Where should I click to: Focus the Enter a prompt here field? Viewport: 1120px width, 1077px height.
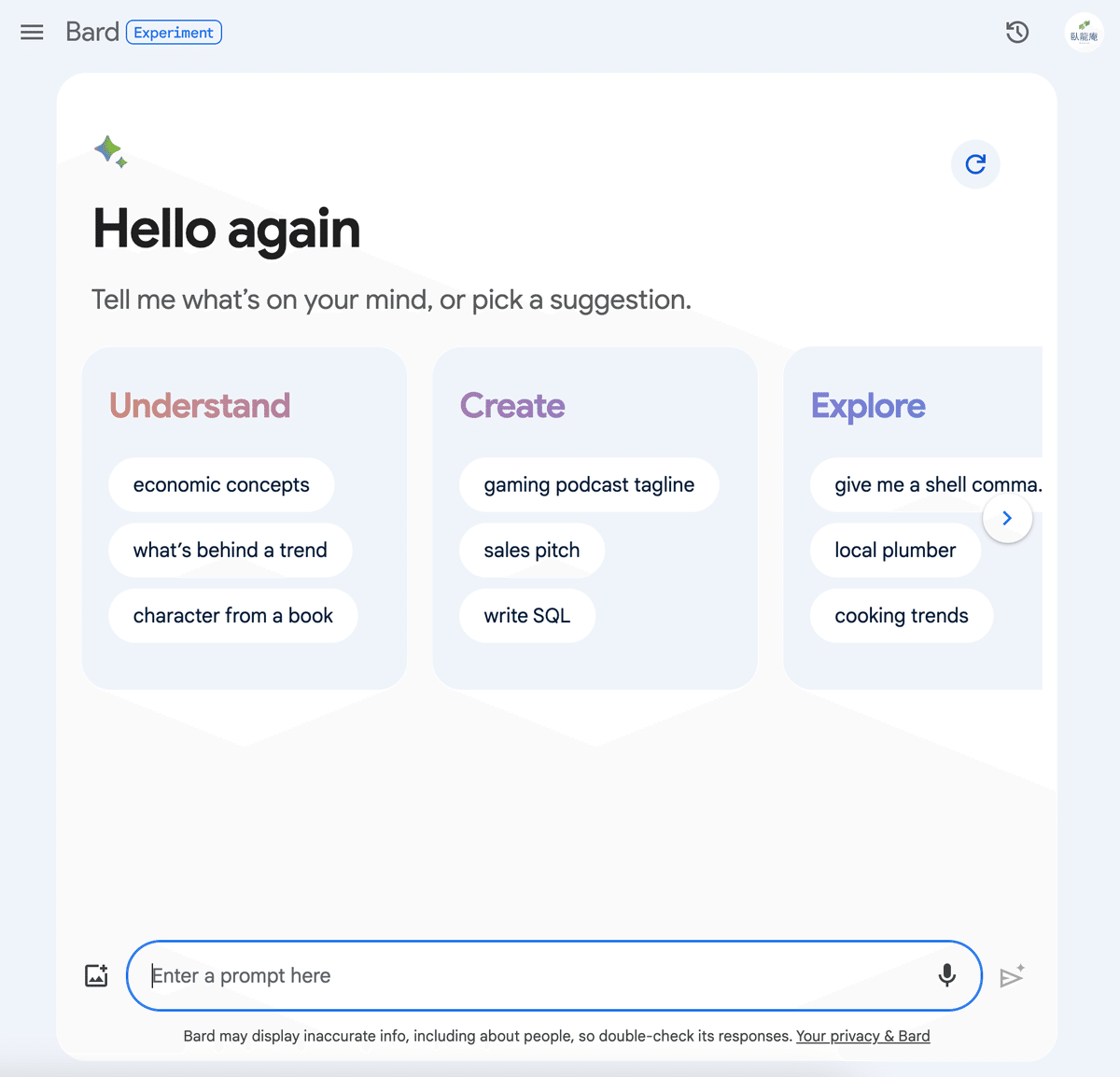click(554, 975)
